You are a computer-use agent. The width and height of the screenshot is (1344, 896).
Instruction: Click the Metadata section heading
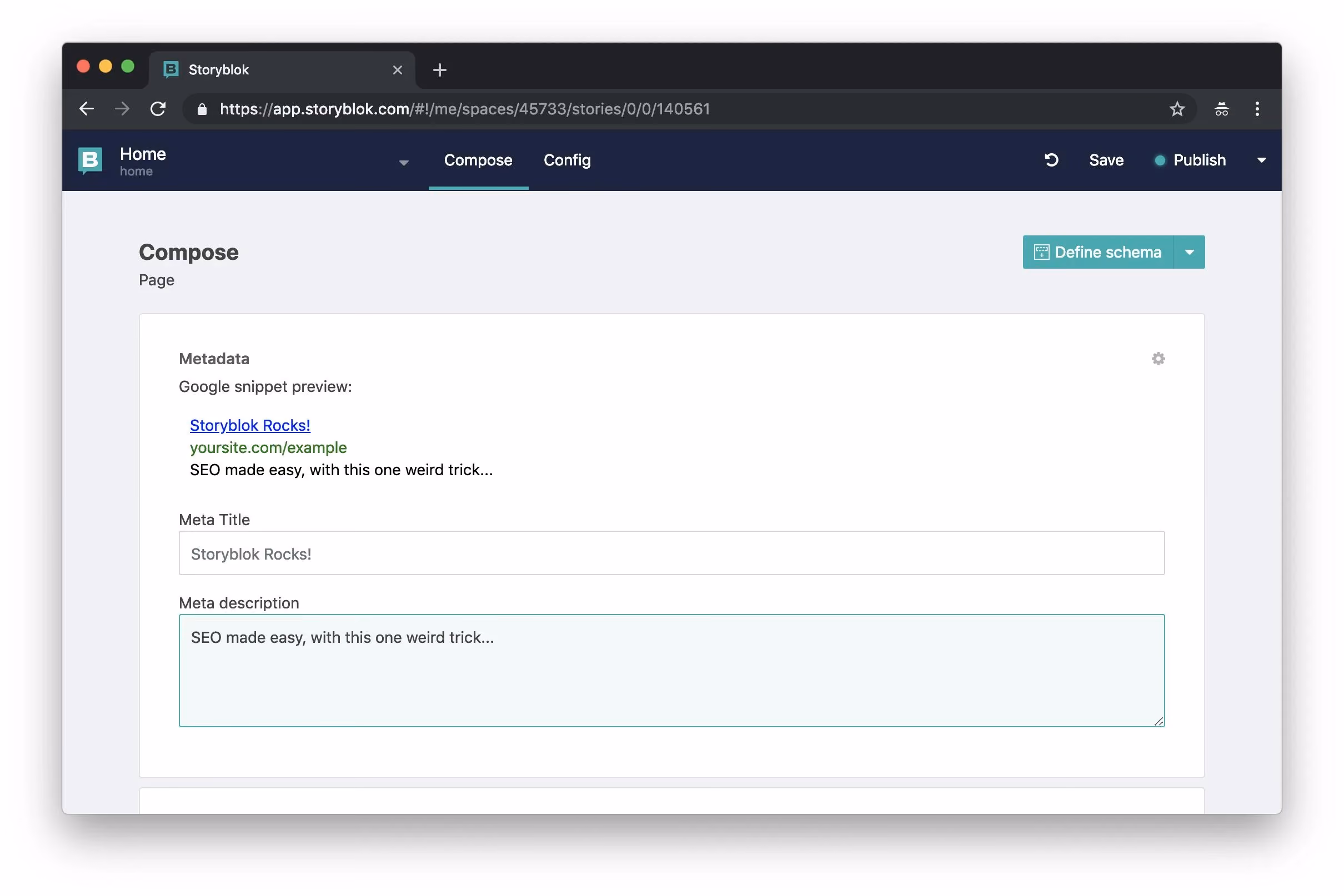214,359
